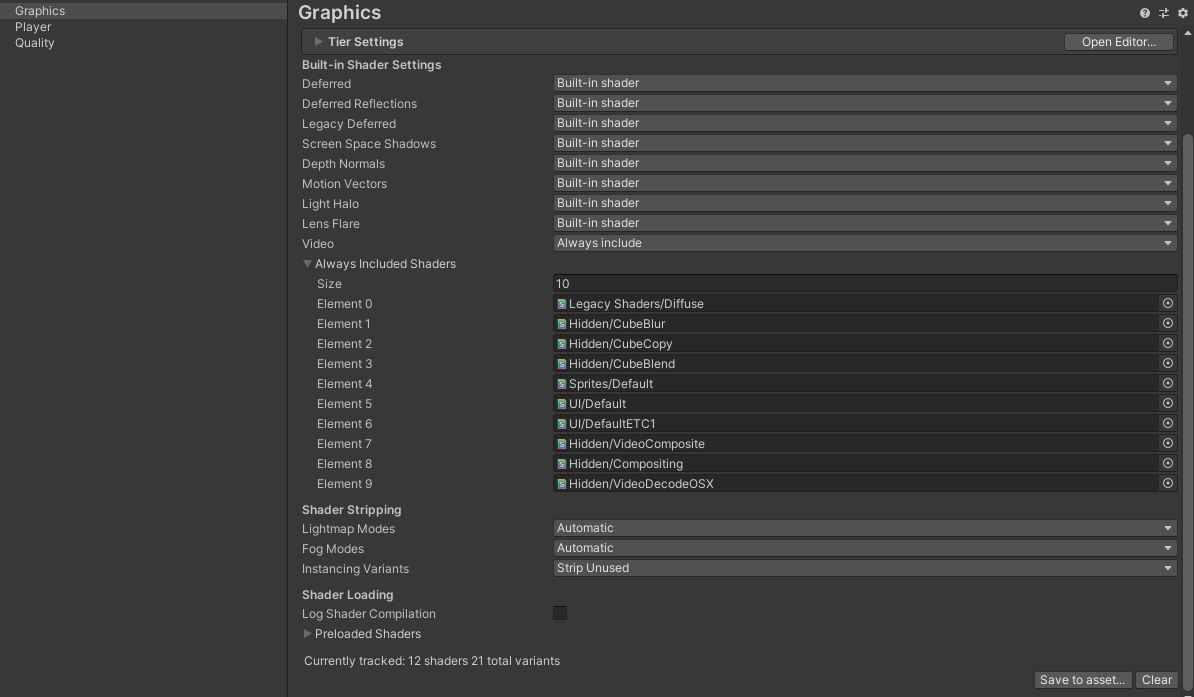Expand the Preloaded Shaders section
1194x697 pixels.
[x=307, y=633]
